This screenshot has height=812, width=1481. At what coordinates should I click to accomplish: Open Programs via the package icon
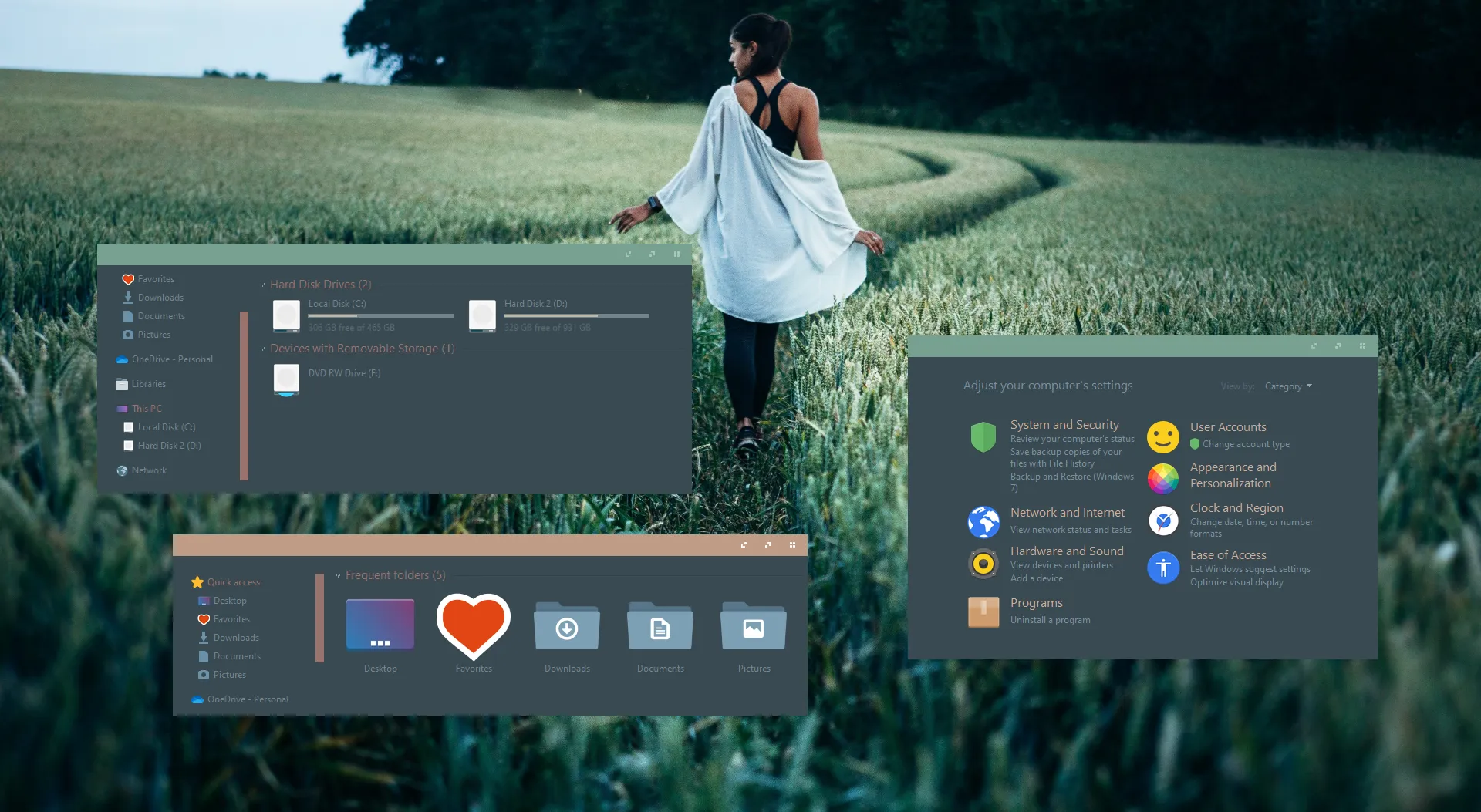(983, 612)
